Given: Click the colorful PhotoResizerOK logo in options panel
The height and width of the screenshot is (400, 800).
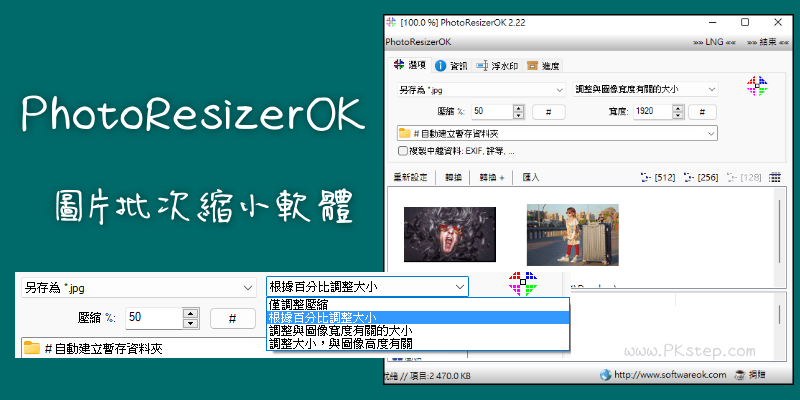Looking at the screenshot, I should coord(757,86).
